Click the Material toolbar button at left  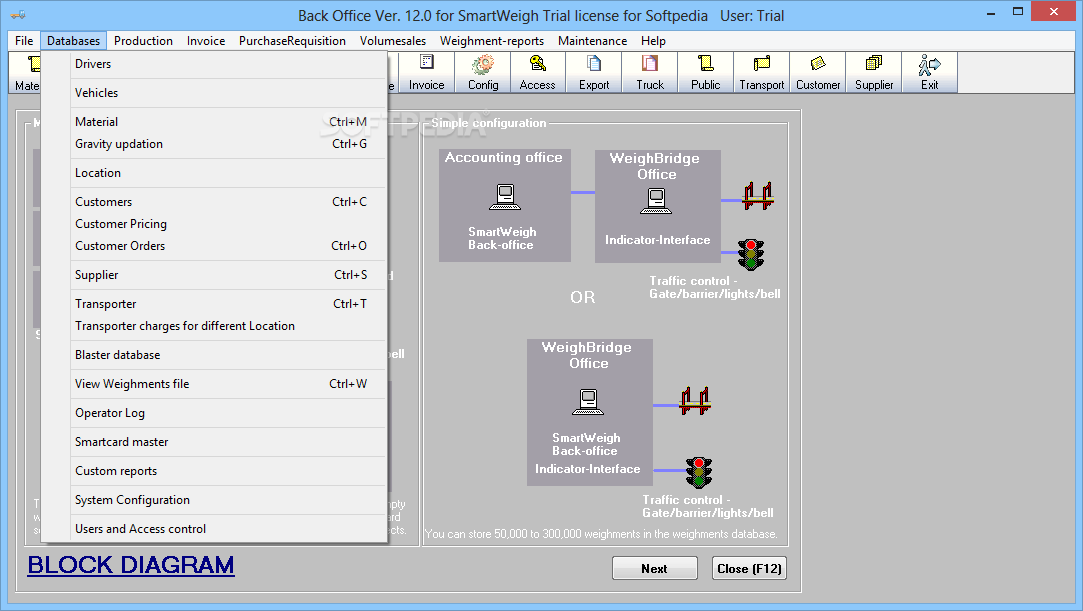click(26, 72)
